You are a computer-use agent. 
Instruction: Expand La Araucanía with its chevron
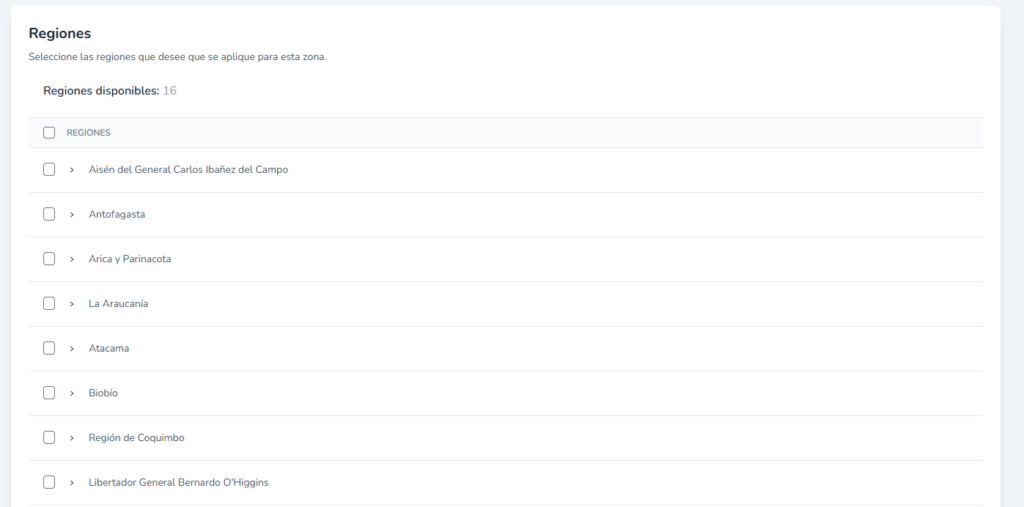72,303
